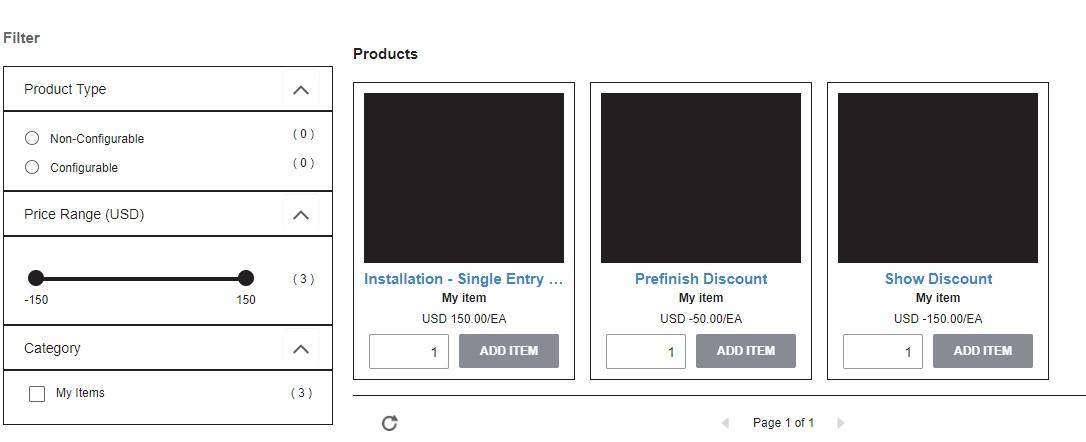Click the Installation item quantity field
The height and width of the screenshot is (442, 1086).
(x=409, y=351)
